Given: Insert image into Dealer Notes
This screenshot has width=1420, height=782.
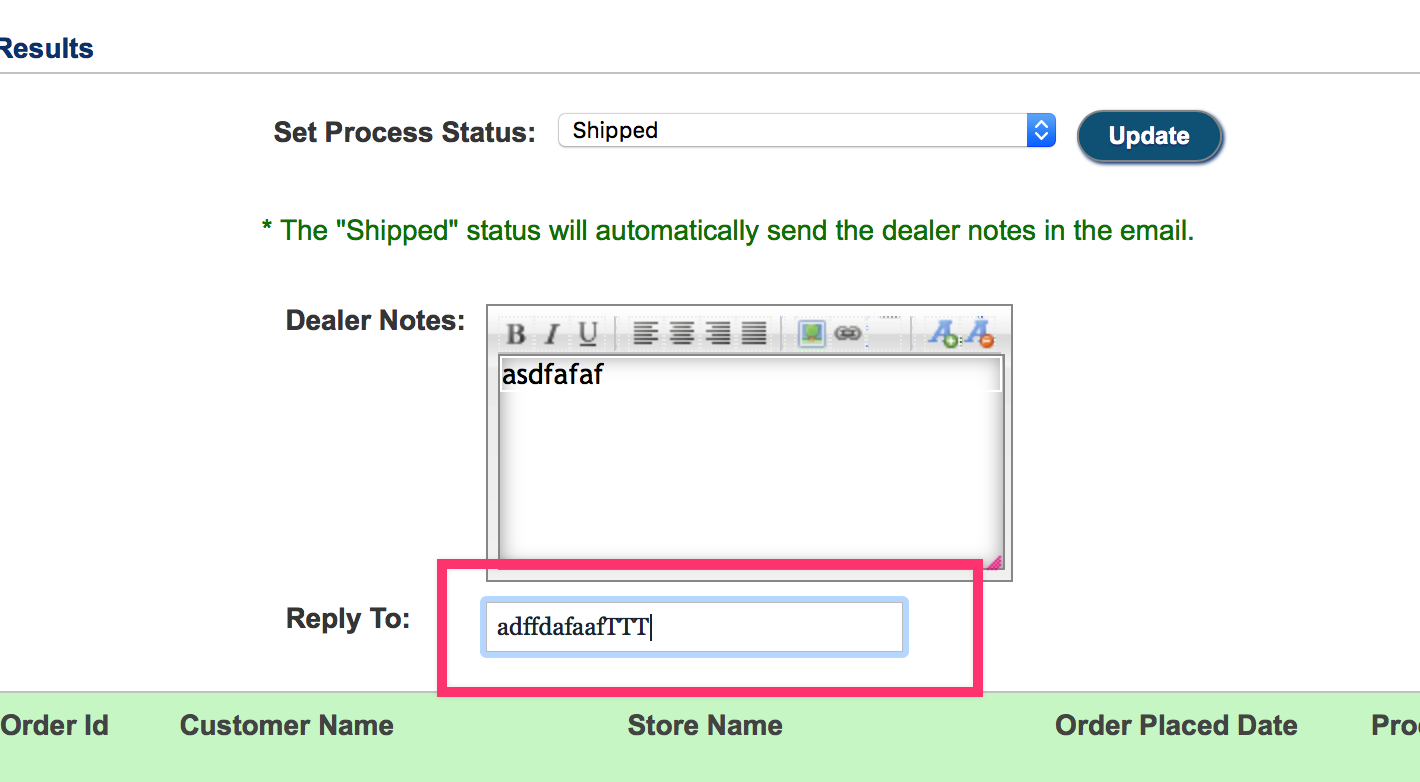Looking at the screenshot, I should (x=812, y=333).
